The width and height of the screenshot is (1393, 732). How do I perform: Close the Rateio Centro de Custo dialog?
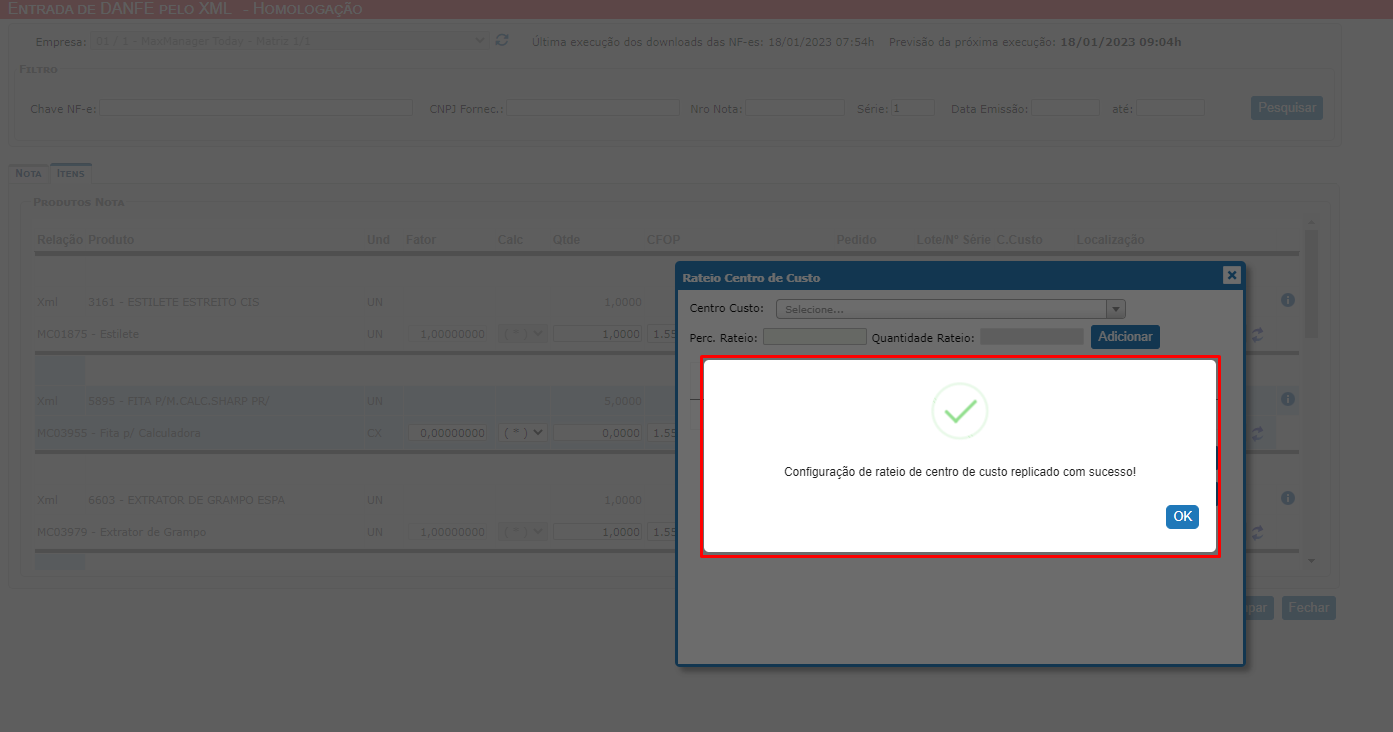[1231, 276]
